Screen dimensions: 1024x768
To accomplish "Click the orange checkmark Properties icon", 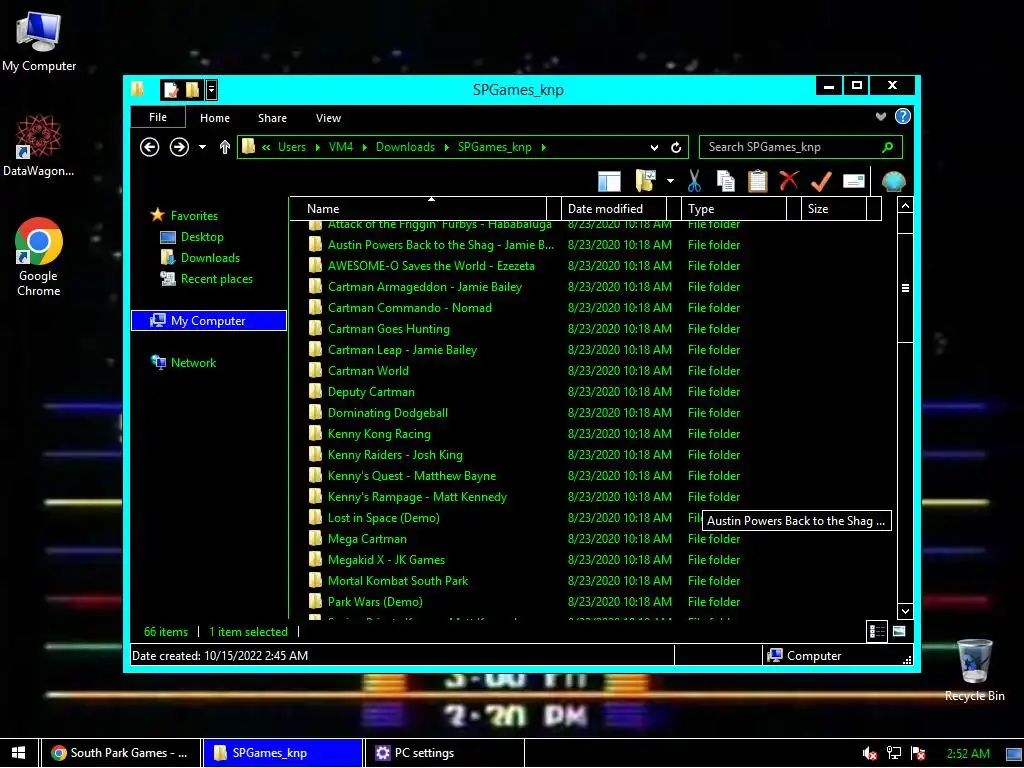I will pyautogui.click(x=821, y=181).
